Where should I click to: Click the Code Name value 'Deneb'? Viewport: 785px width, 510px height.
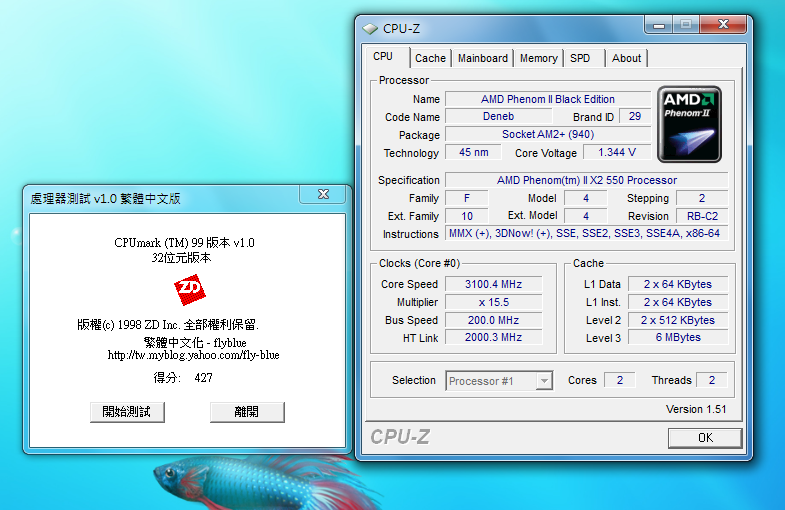click(x=498, y=117)
